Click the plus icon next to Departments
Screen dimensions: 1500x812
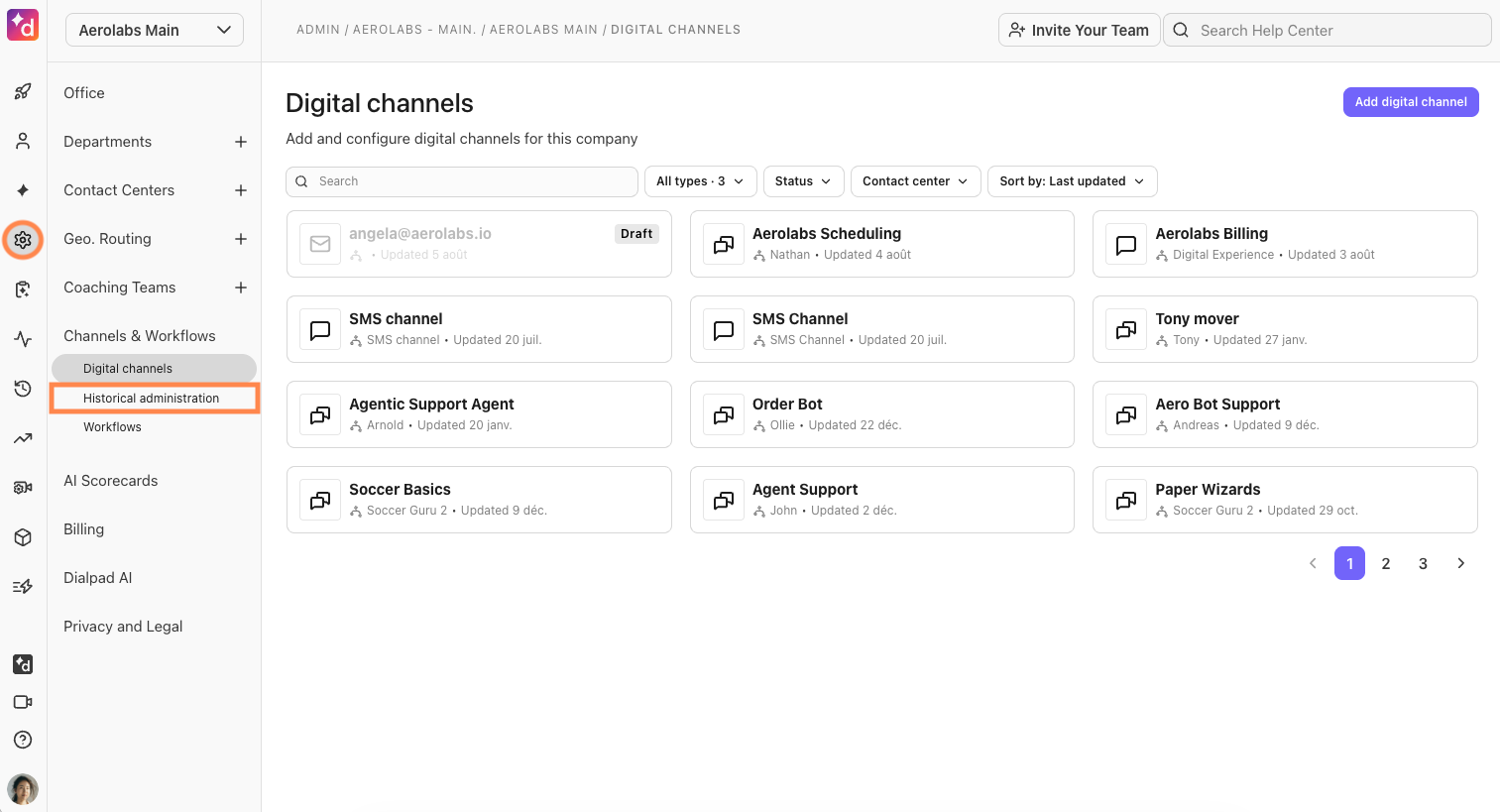tap(241, 142)
